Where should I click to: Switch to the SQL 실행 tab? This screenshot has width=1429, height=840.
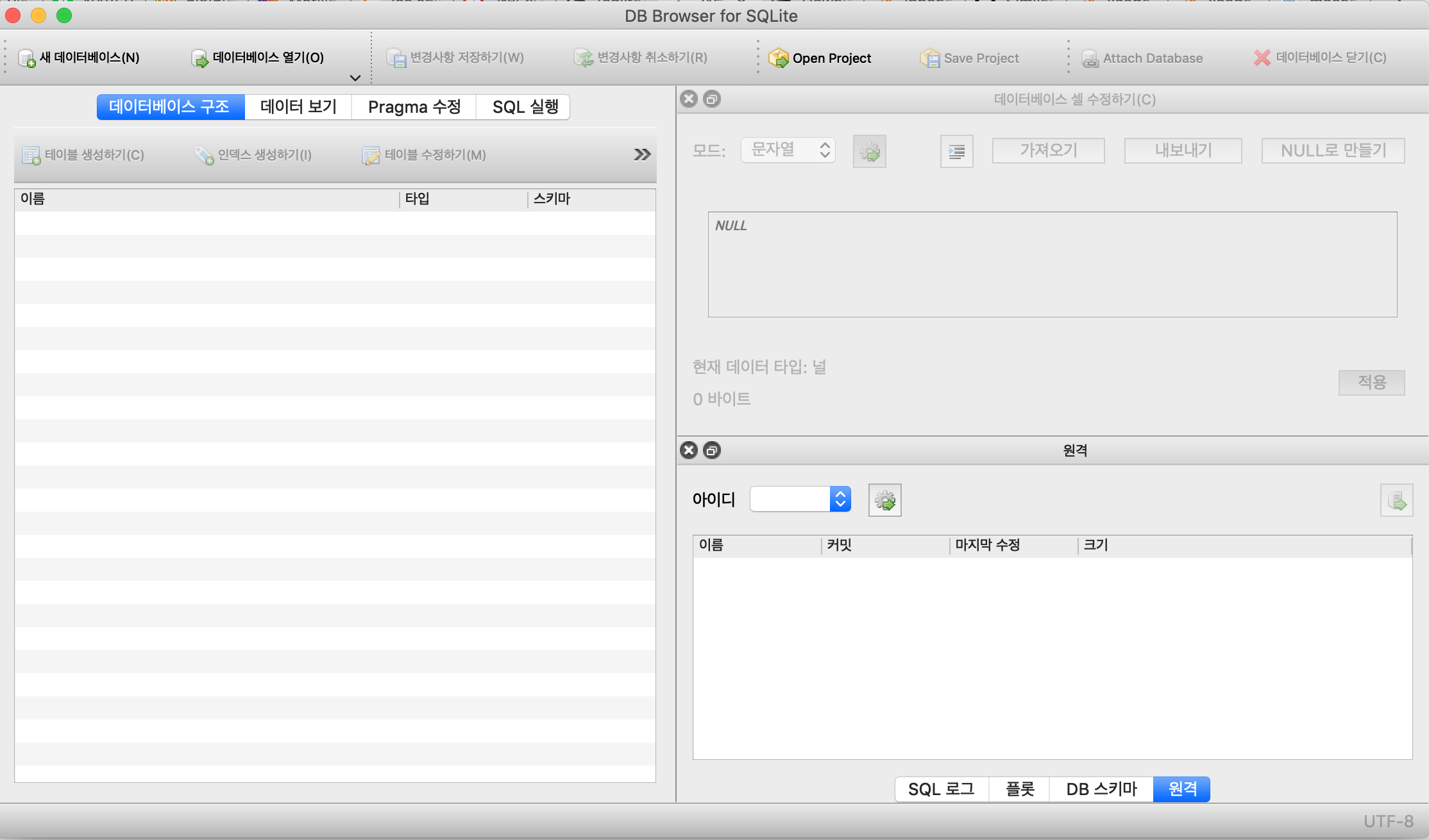pos(525,107)
